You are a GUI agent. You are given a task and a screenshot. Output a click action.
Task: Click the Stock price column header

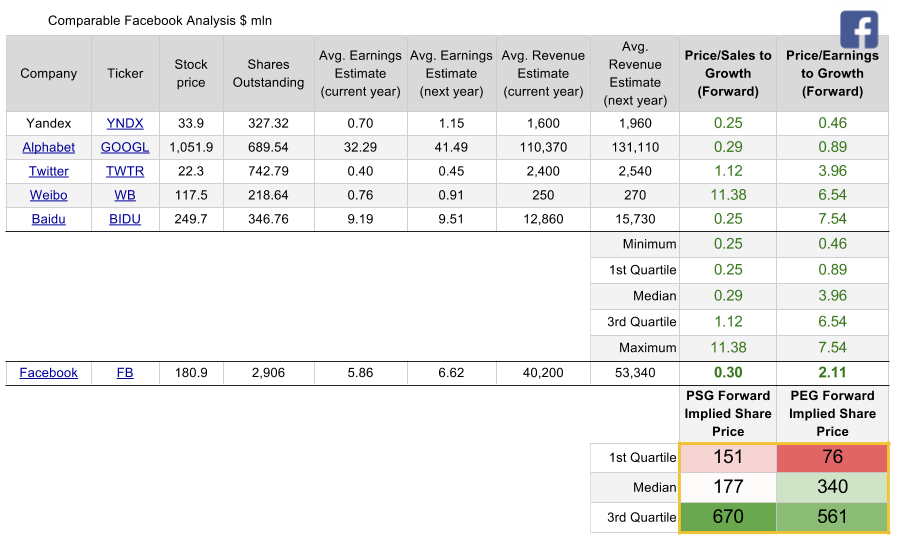pyautogui.click(x=191, y=73)
